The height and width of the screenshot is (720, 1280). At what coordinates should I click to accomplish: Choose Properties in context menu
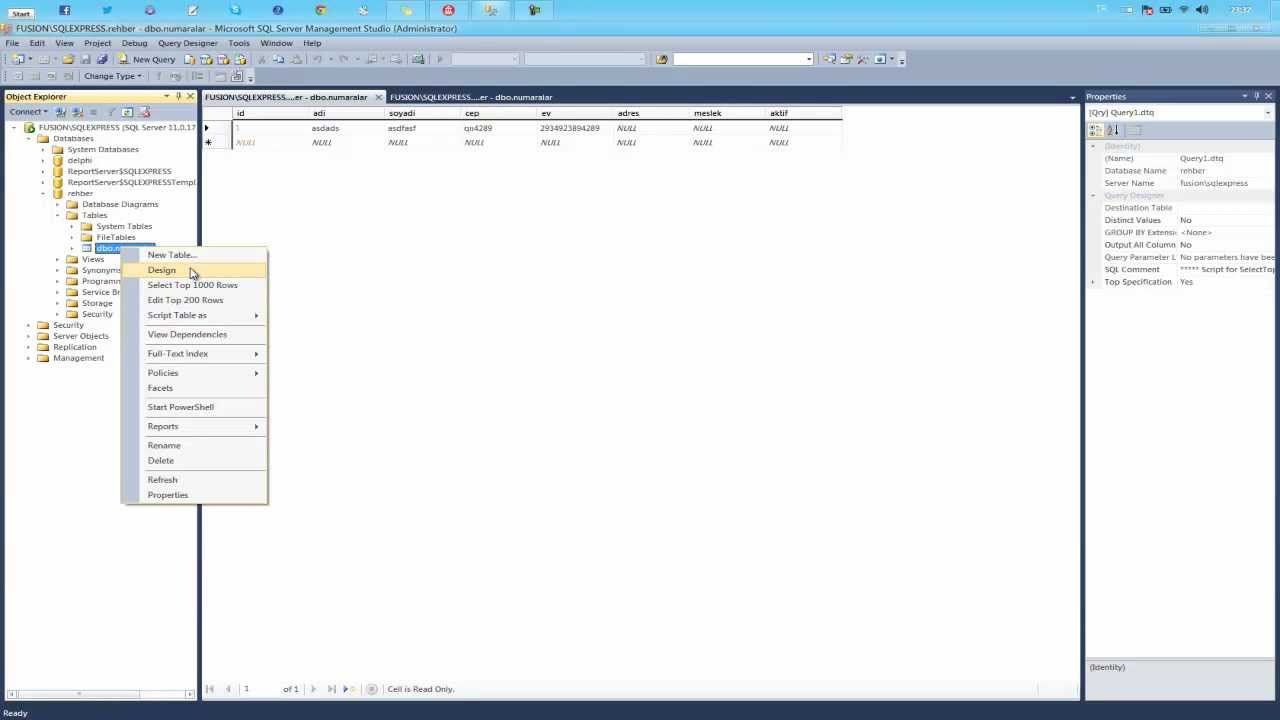pos(195,495)
